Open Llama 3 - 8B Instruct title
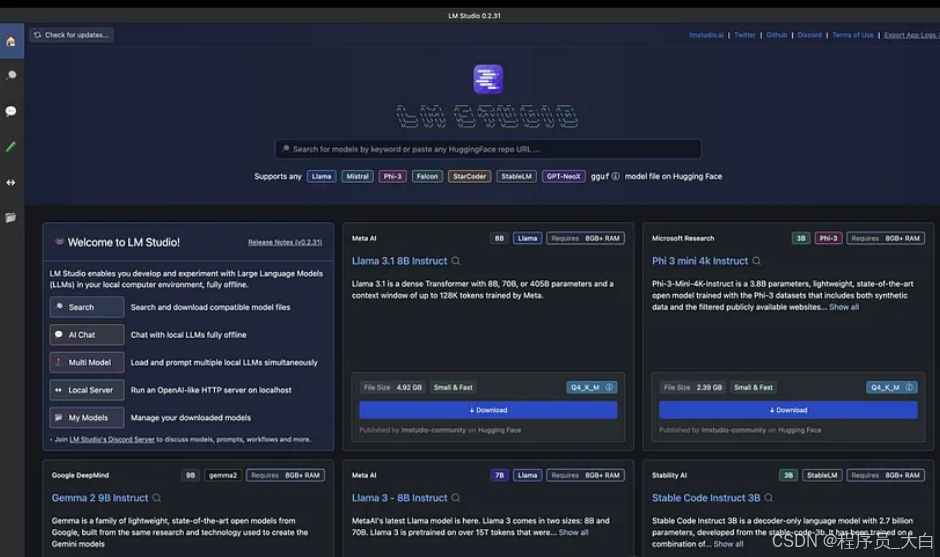This screenshot has height=557, width=940. tap(399, 498)
